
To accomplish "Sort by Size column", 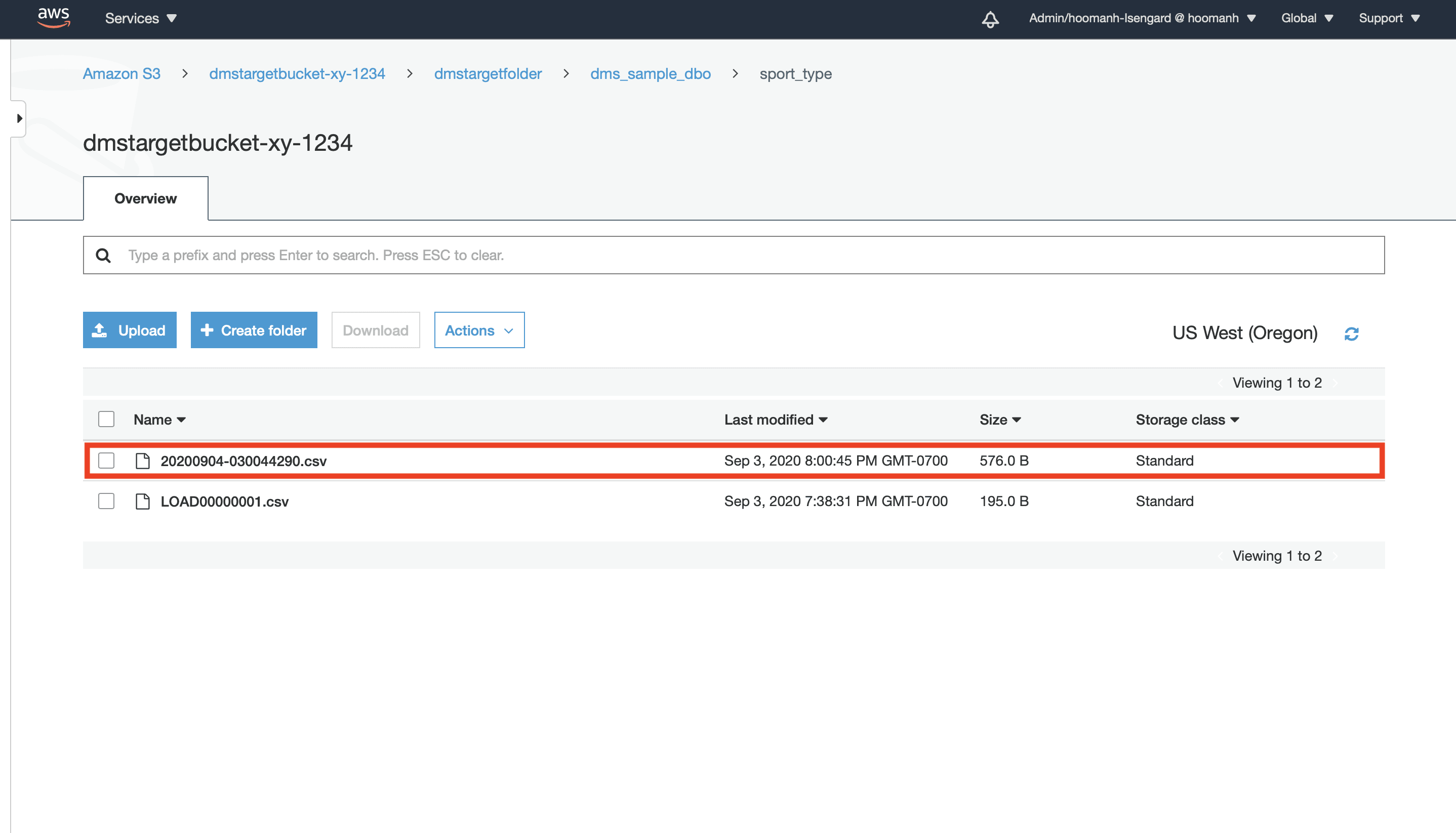I will tap(1000, 420).
